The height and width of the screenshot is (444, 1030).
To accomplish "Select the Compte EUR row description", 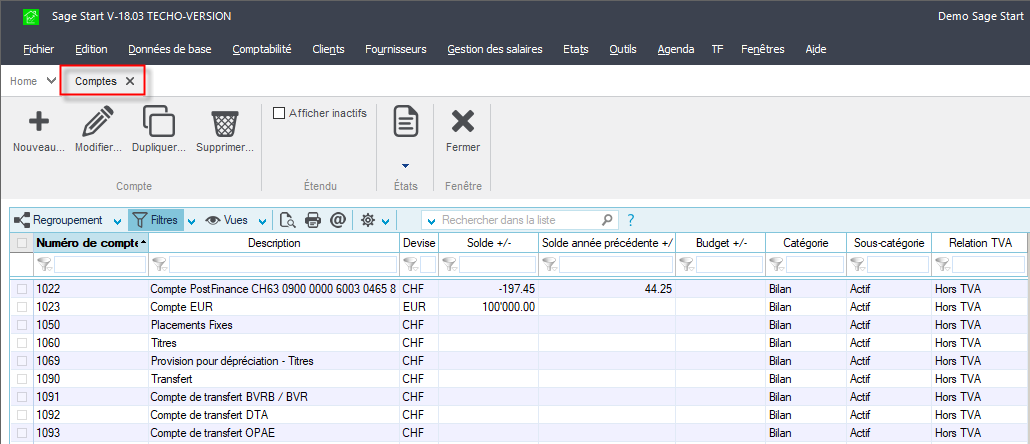I will (182, 307).
